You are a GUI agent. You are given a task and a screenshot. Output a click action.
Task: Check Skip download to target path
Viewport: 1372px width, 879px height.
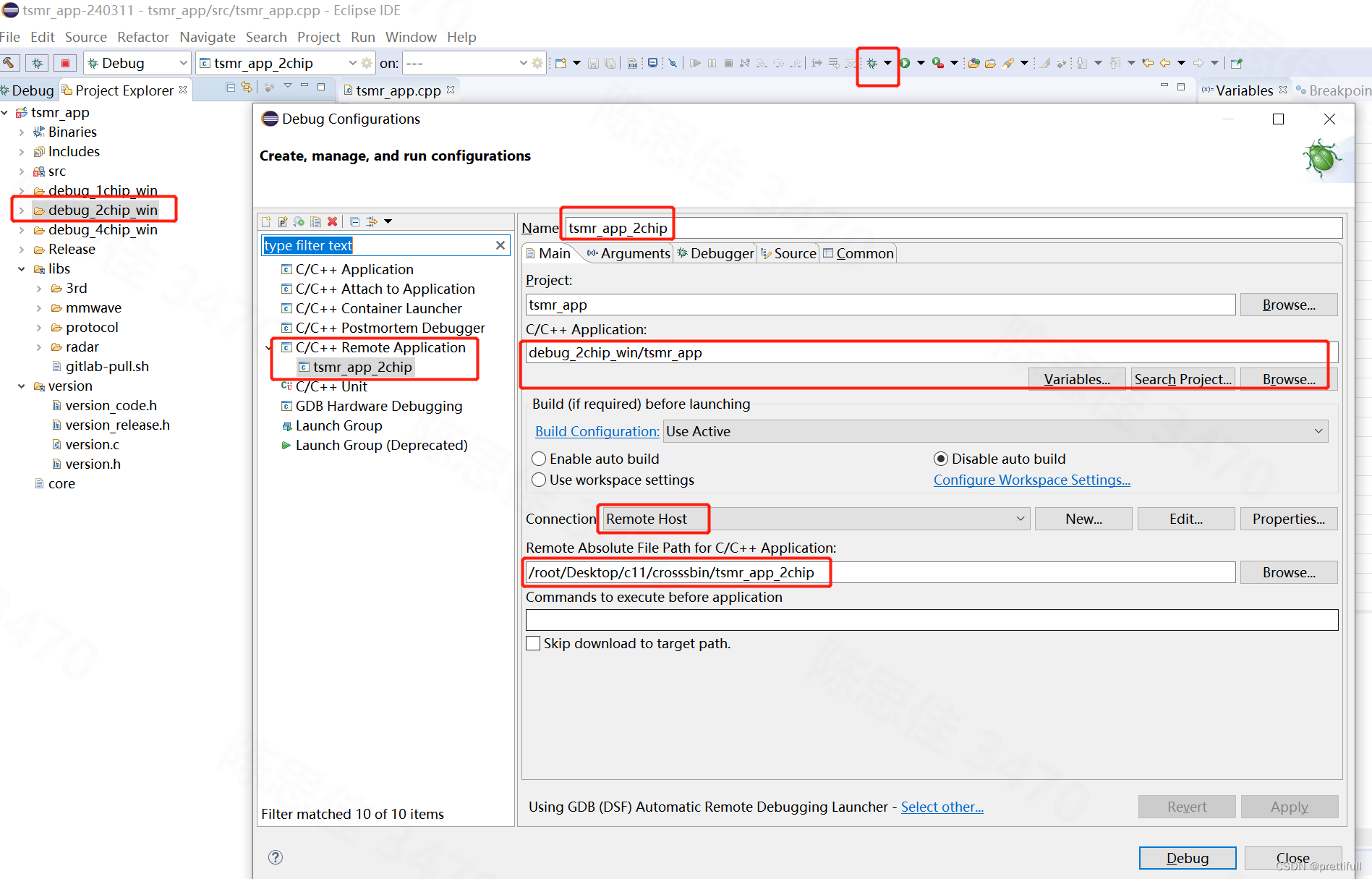click(x=533, y=643)
